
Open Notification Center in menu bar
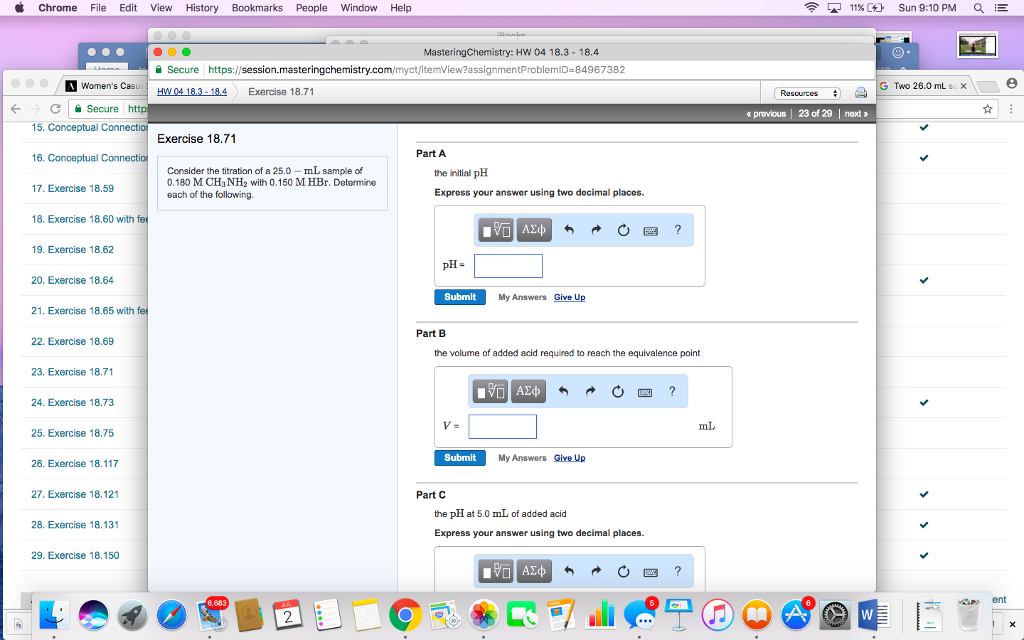[x=1000, y=8]
